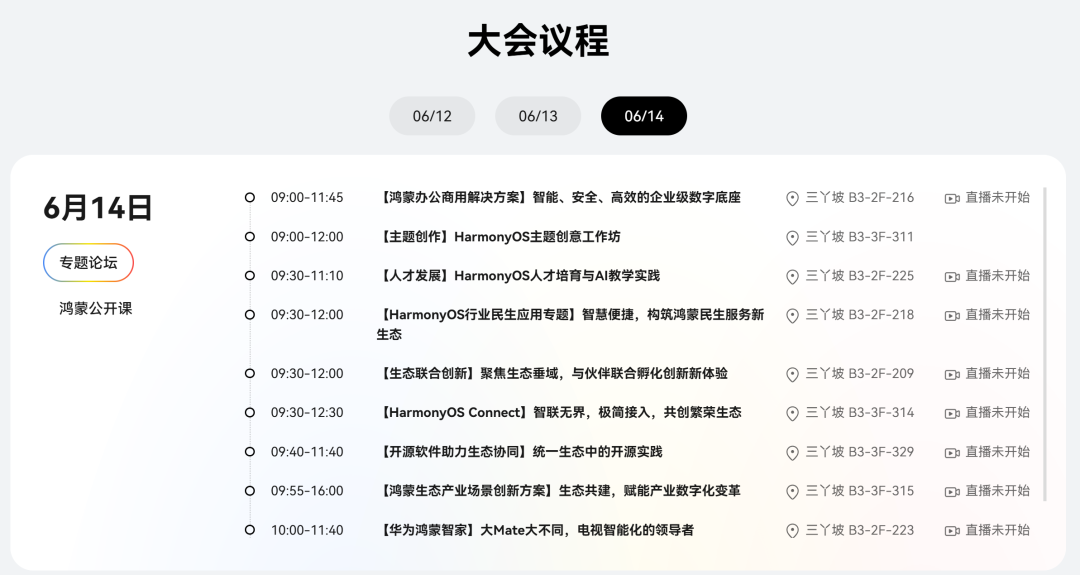Click live video icon for HarmonyOS行业民生应用专题 session
The height and width of the screenshot is (575, 1080).
[x=952, y=315]
